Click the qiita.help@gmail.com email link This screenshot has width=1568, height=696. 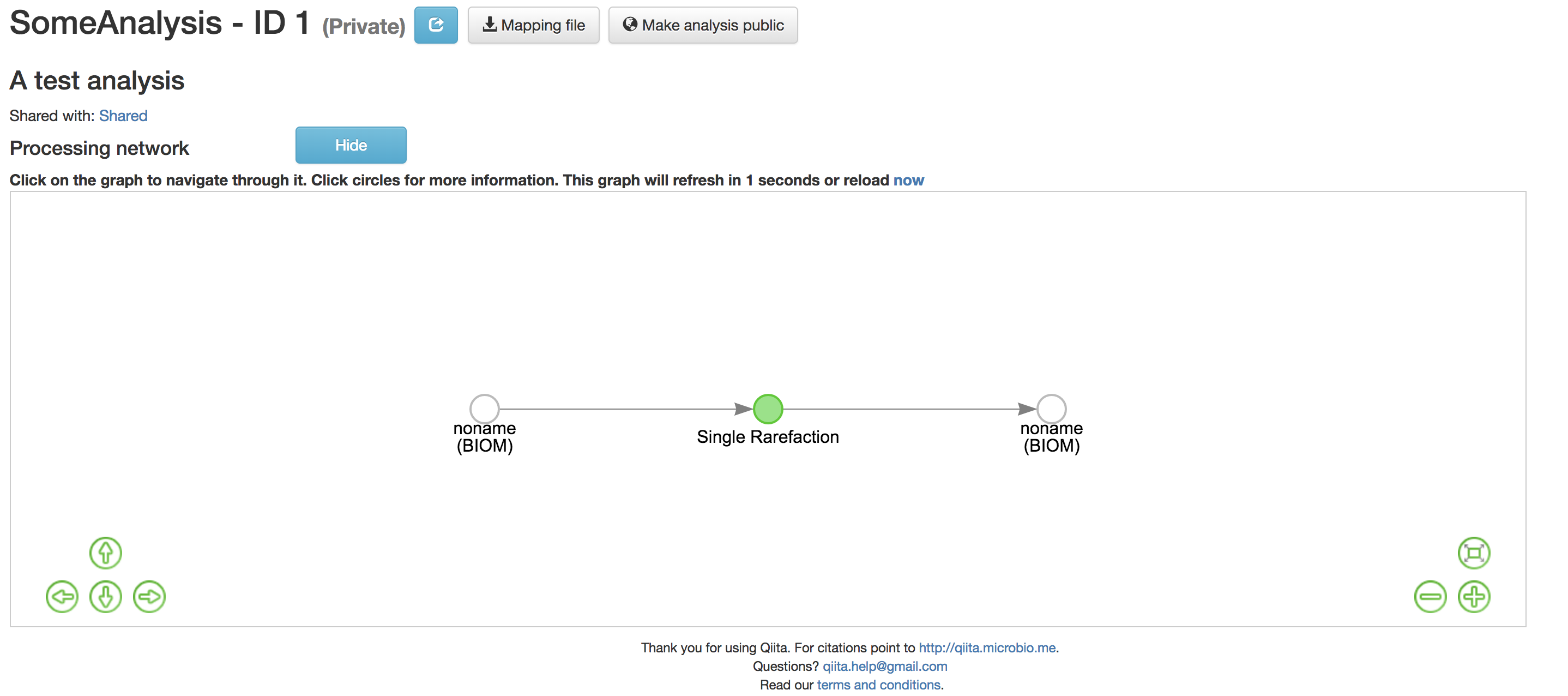tap(884, 666)
